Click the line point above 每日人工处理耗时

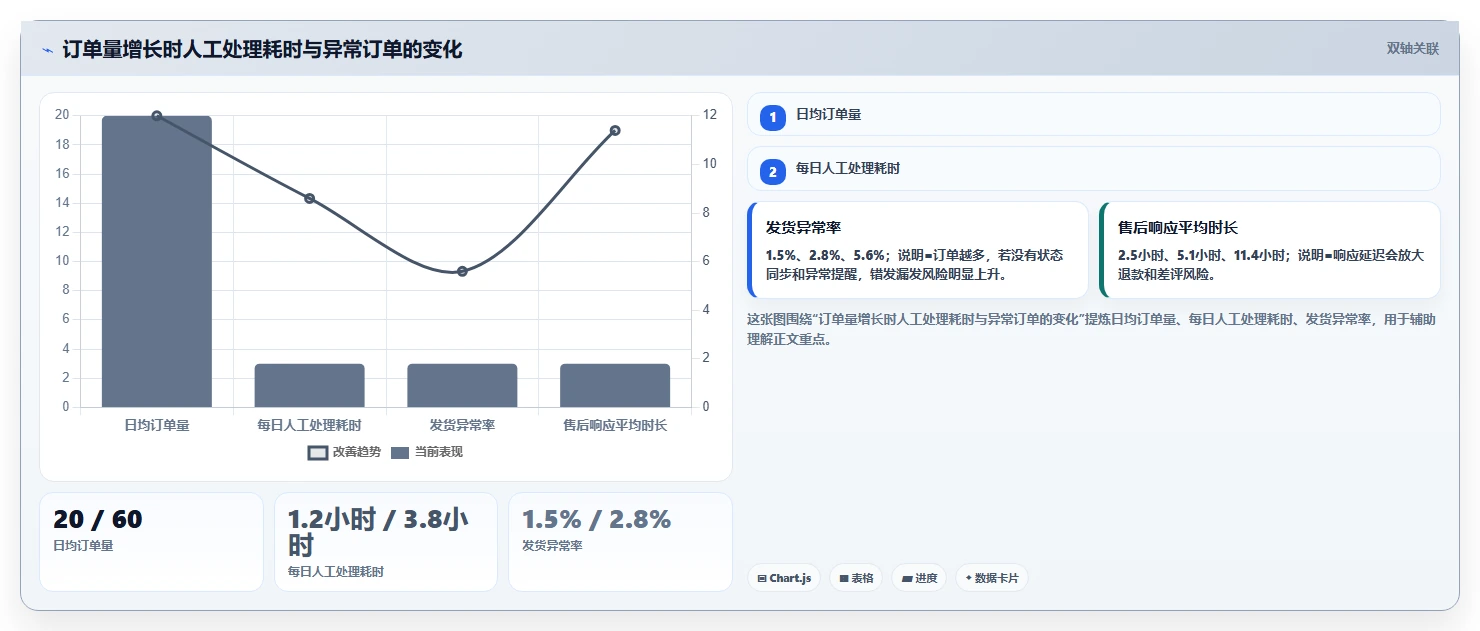[x=309, y=198]
